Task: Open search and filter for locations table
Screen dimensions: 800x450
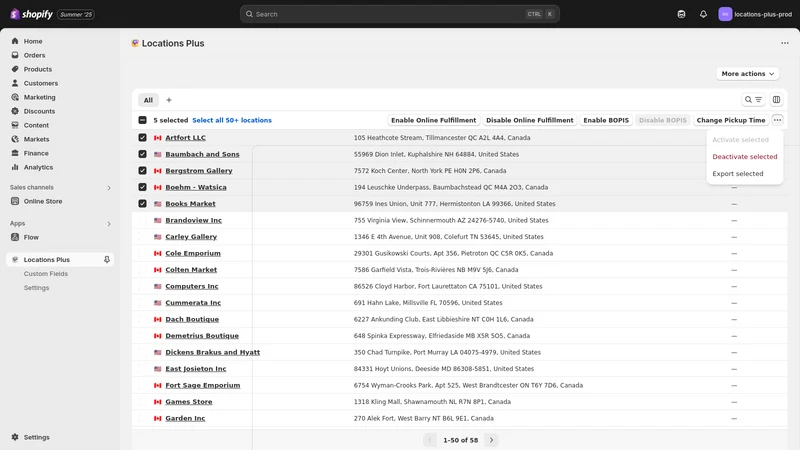Action: click(x=753, y=100)
